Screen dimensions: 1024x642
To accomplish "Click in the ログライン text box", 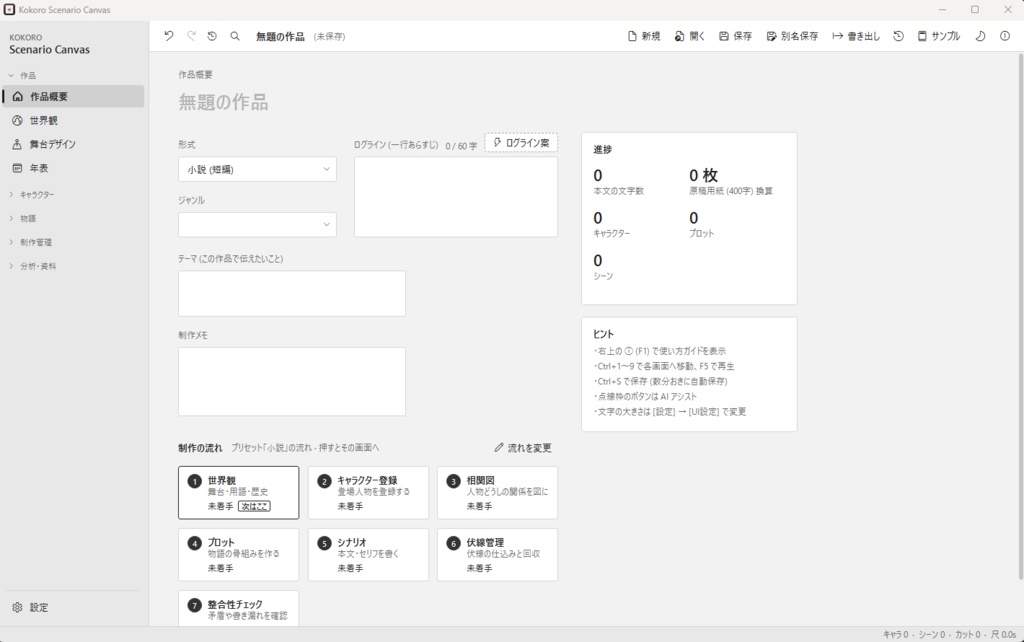I will (456, 197).
